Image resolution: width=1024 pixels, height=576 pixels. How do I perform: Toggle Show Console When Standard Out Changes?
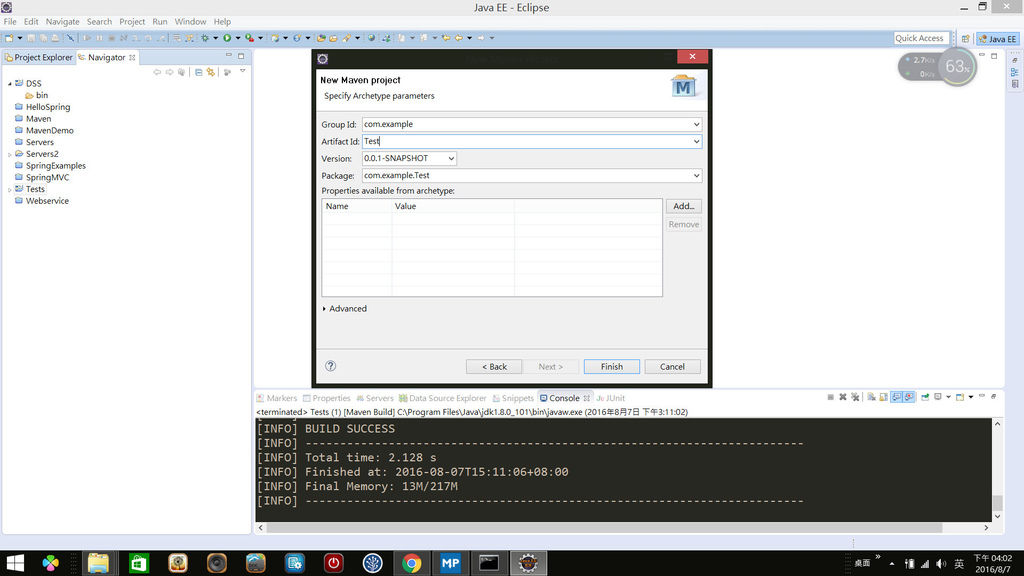pyautogui.click(x=897, y=398)
